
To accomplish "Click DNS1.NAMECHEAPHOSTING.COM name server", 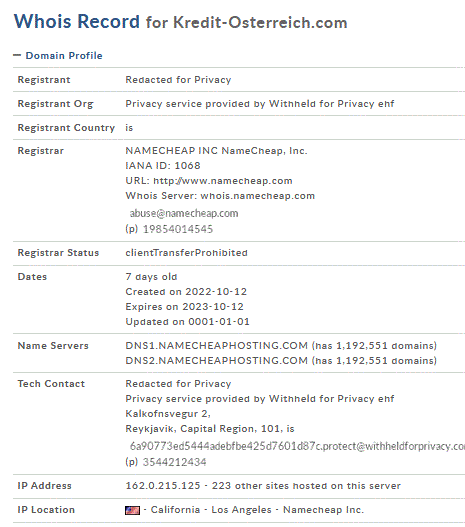I will (216, 346).
